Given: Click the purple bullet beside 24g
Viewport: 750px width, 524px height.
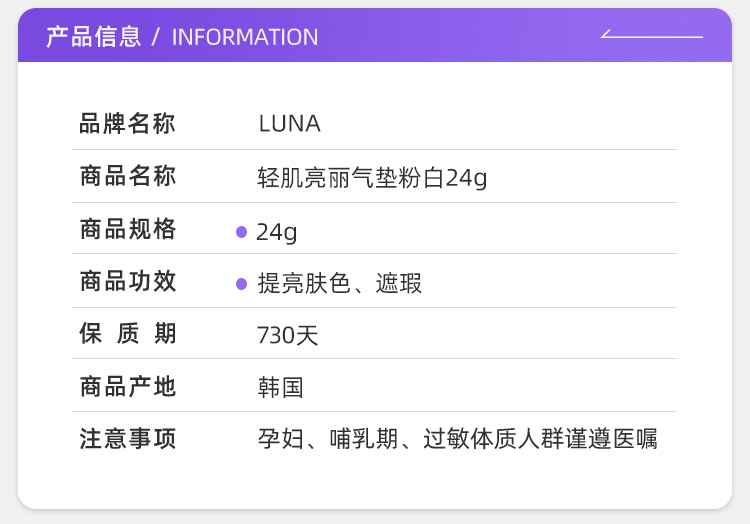Looking at the screenshot, I should point(241,232).
